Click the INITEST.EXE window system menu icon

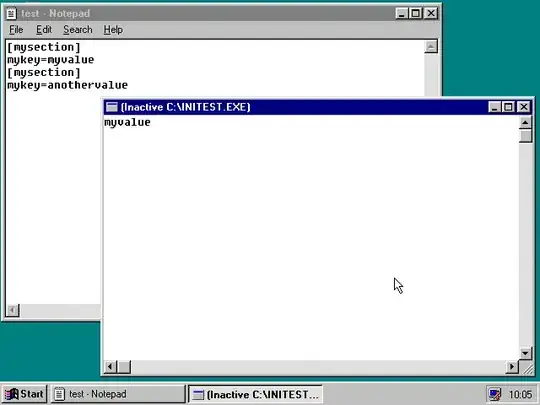(112, 107)
